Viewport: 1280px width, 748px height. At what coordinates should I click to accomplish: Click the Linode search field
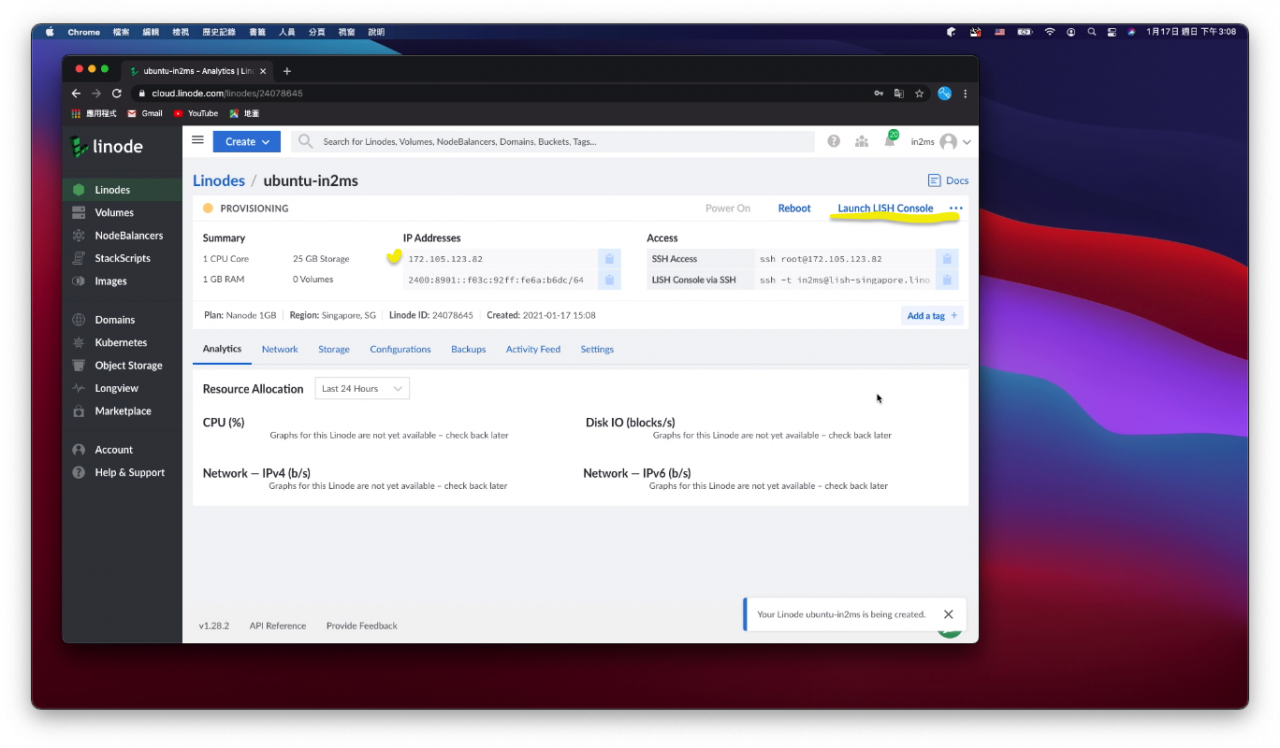pyautogui.click(x=553, y=142)
